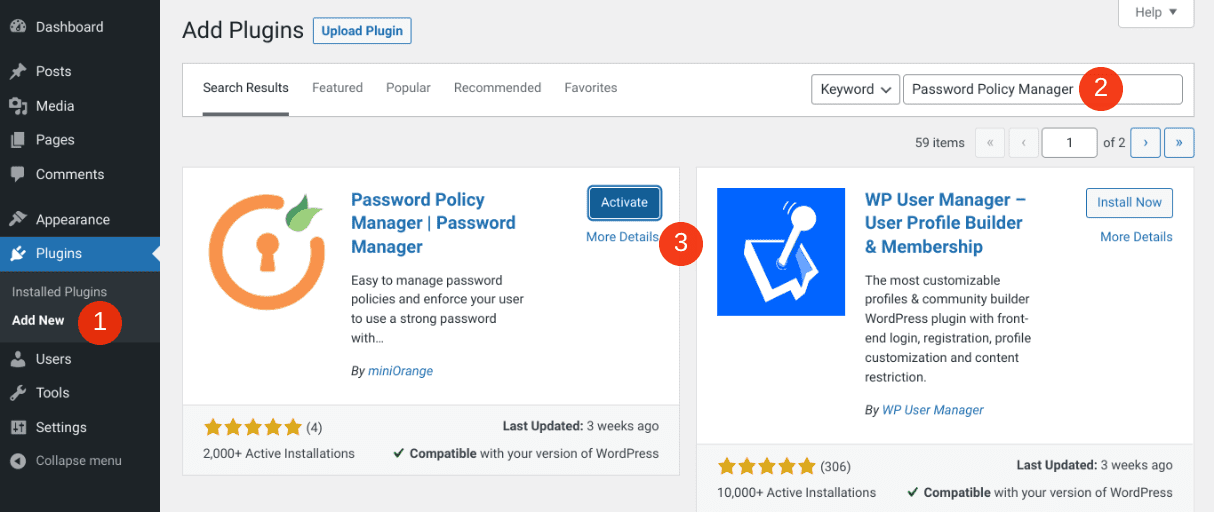Image resolution: width=1214 pixels, height=512 pixels.
Task: Install WP User Manager plugin now
Action: (x=1129, y=202)
